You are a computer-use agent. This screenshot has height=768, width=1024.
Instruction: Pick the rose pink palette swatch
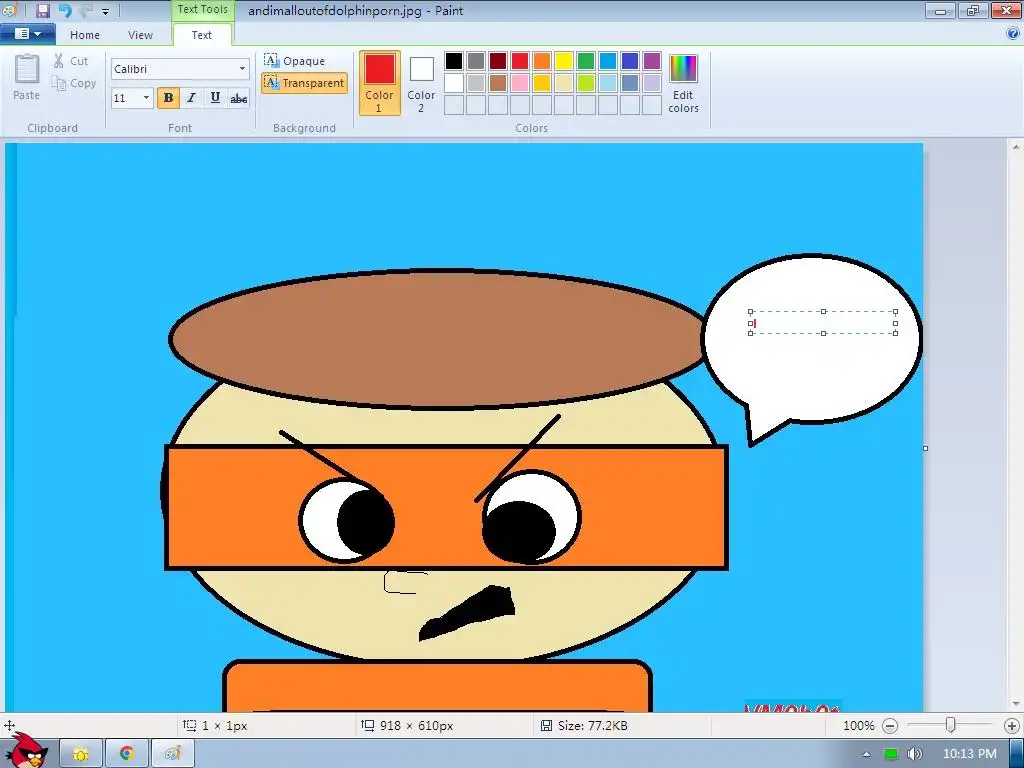pos(520,83)
